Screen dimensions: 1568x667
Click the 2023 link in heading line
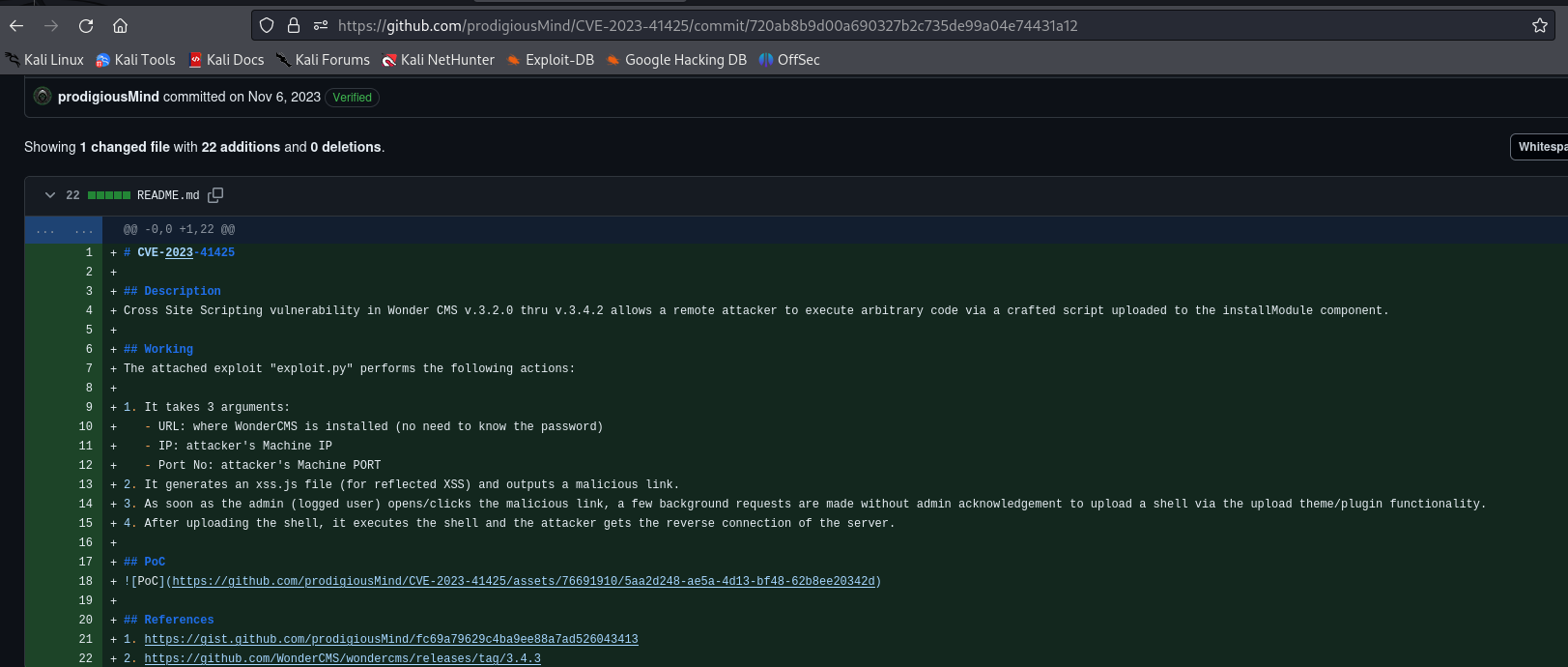(179, 252)
